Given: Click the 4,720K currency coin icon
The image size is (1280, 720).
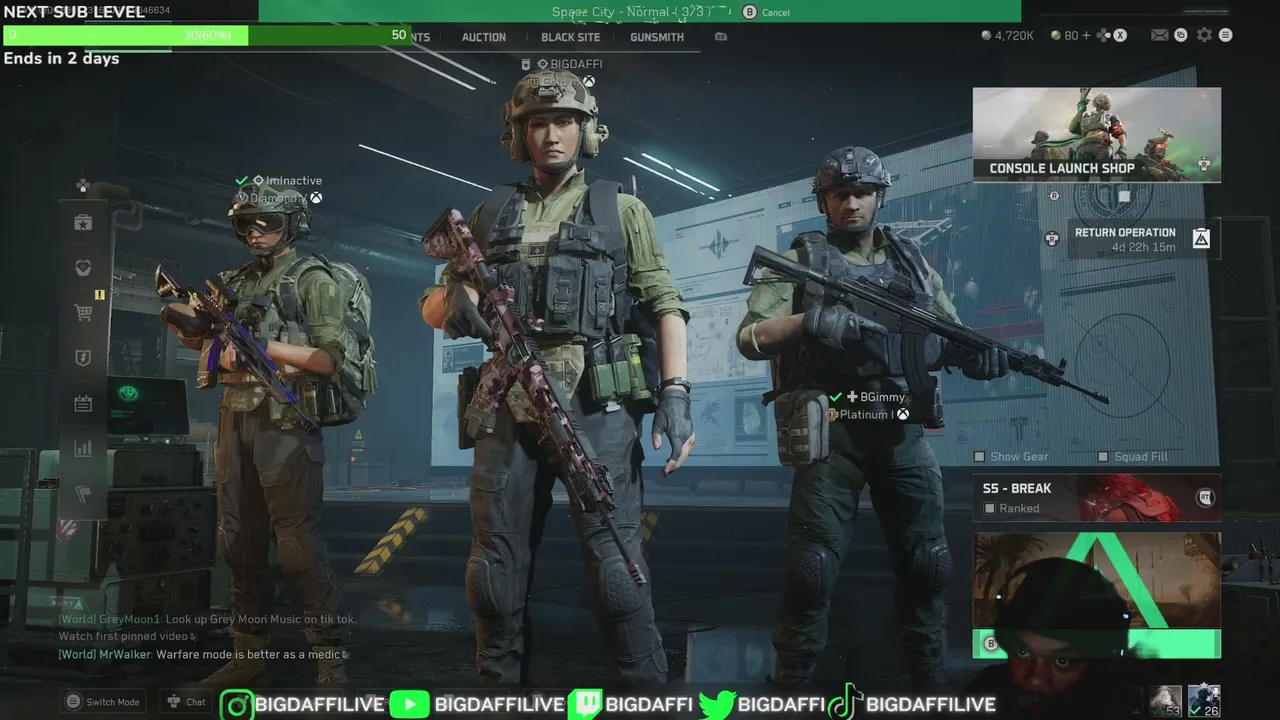Looking at the screenshot, I should 986,35.
